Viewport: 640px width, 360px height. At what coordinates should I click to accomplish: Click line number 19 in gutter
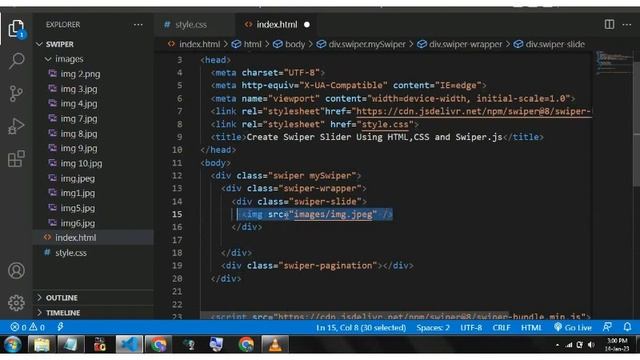[x=177, y=266]
